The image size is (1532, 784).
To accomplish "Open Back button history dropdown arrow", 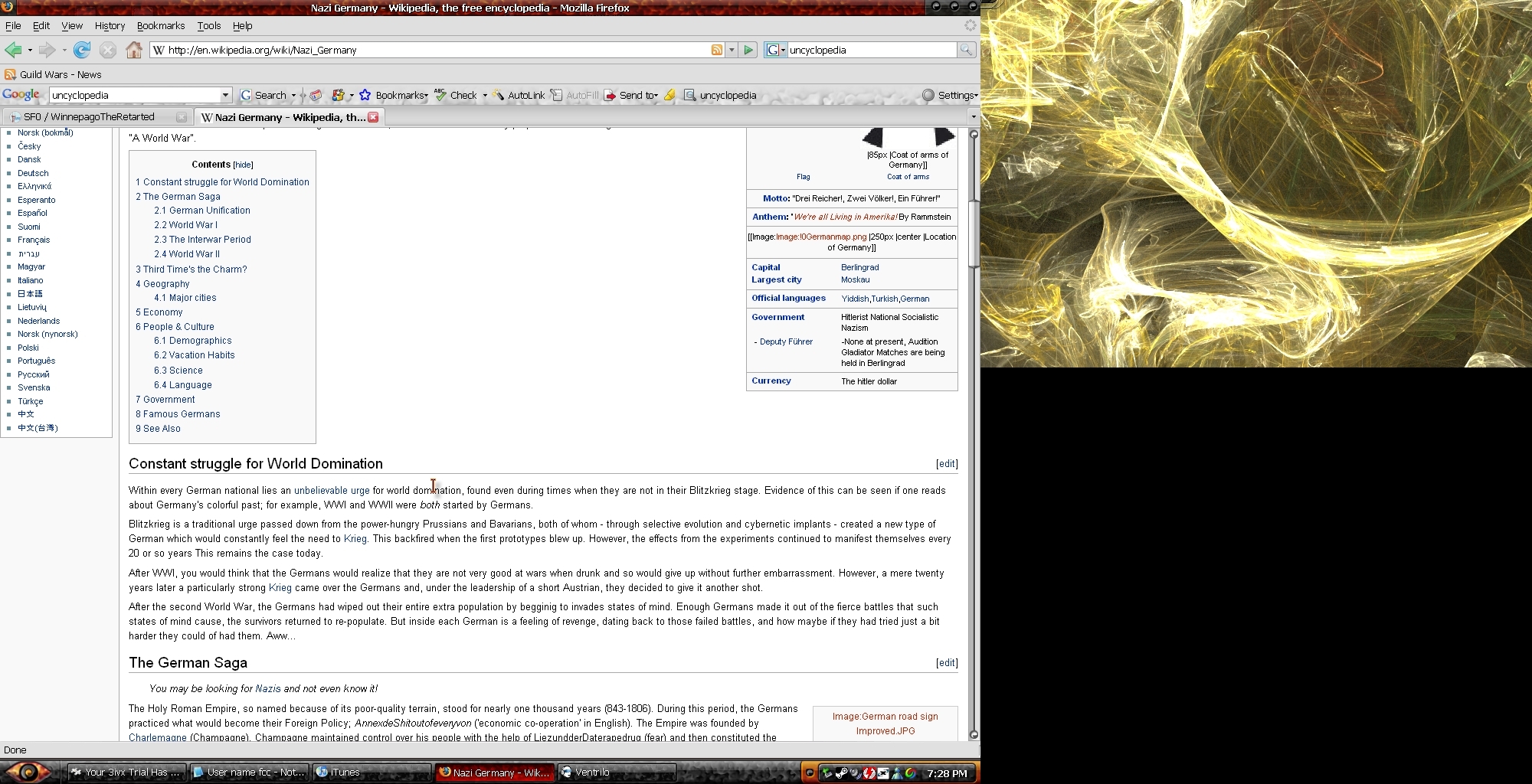I will (30, 51).
